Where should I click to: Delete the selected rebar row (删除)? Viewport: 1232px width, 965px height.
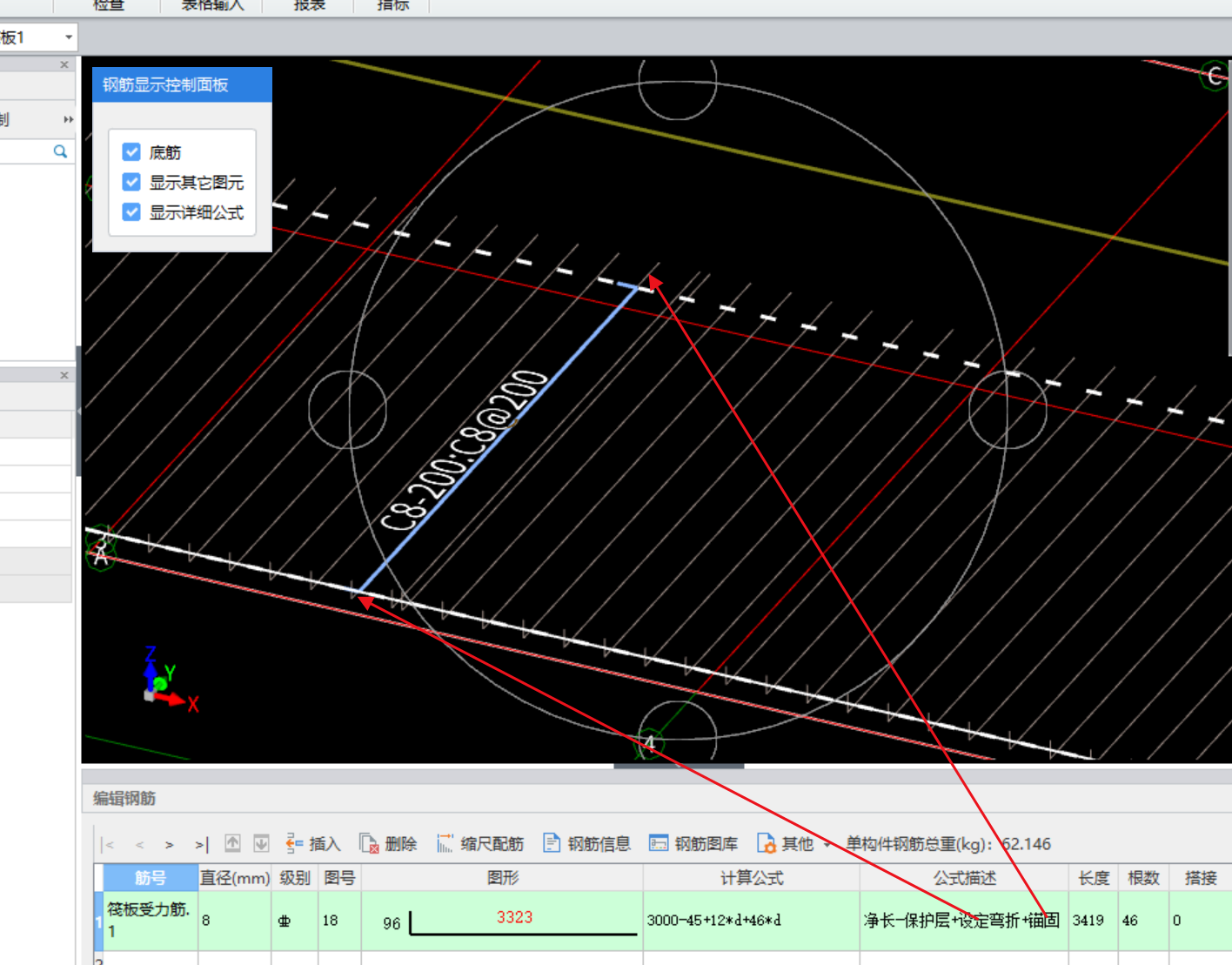[x=388, y=843]
